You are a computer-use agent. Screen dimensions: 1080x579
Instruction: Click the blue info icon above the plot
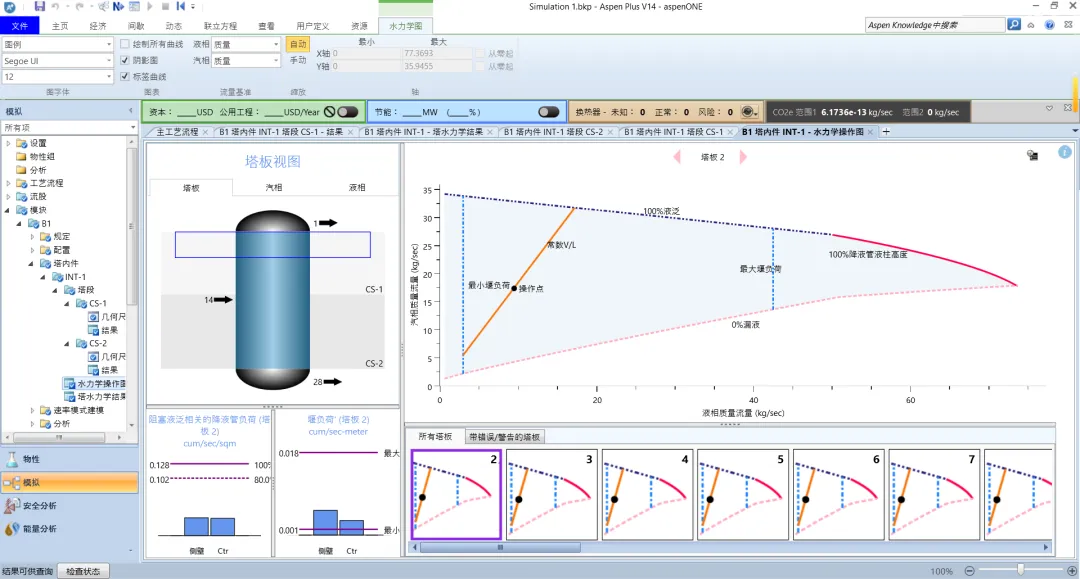tap(1064, 153)
